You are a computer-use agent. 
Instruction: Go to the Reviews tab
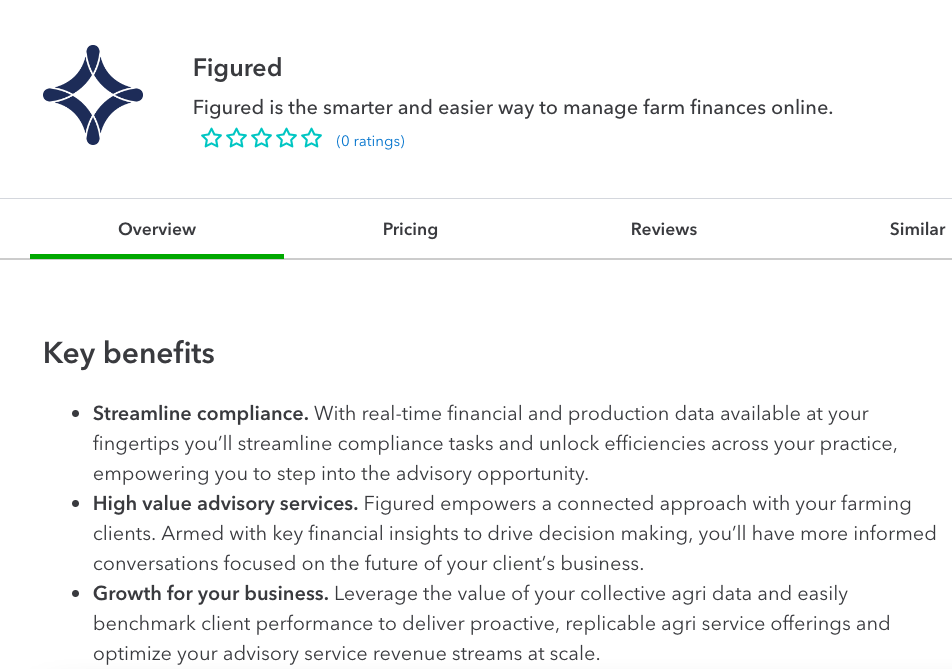pos(664,229)
